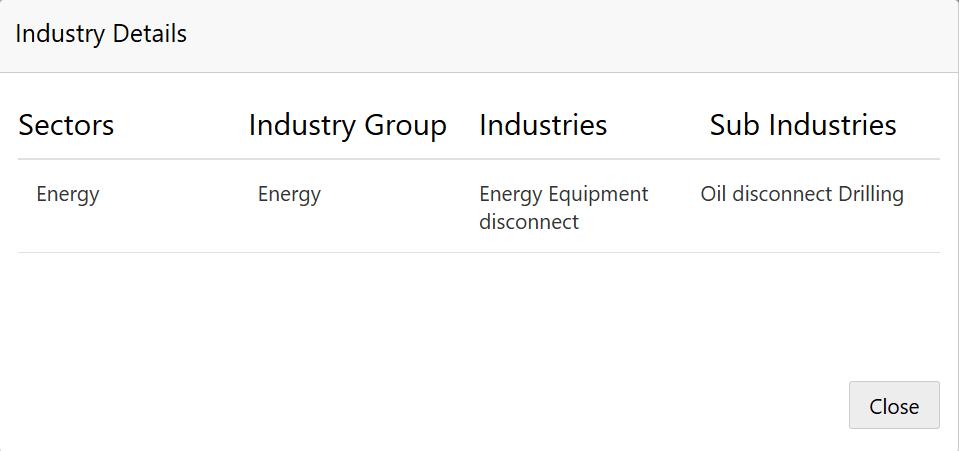
Task: Select the Oil disconnect Drilling cell
Action: [802, 194]
